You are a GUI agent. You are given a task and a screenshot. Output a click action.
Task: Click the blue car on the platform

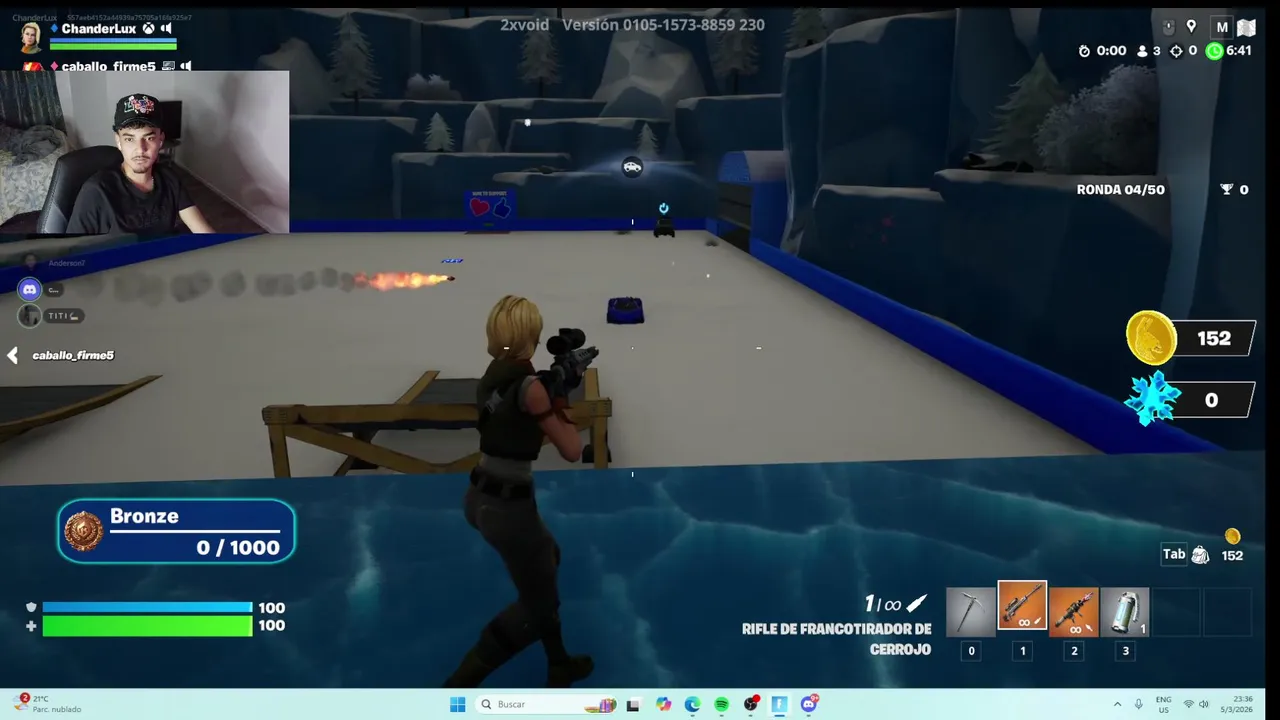(625, 311)
